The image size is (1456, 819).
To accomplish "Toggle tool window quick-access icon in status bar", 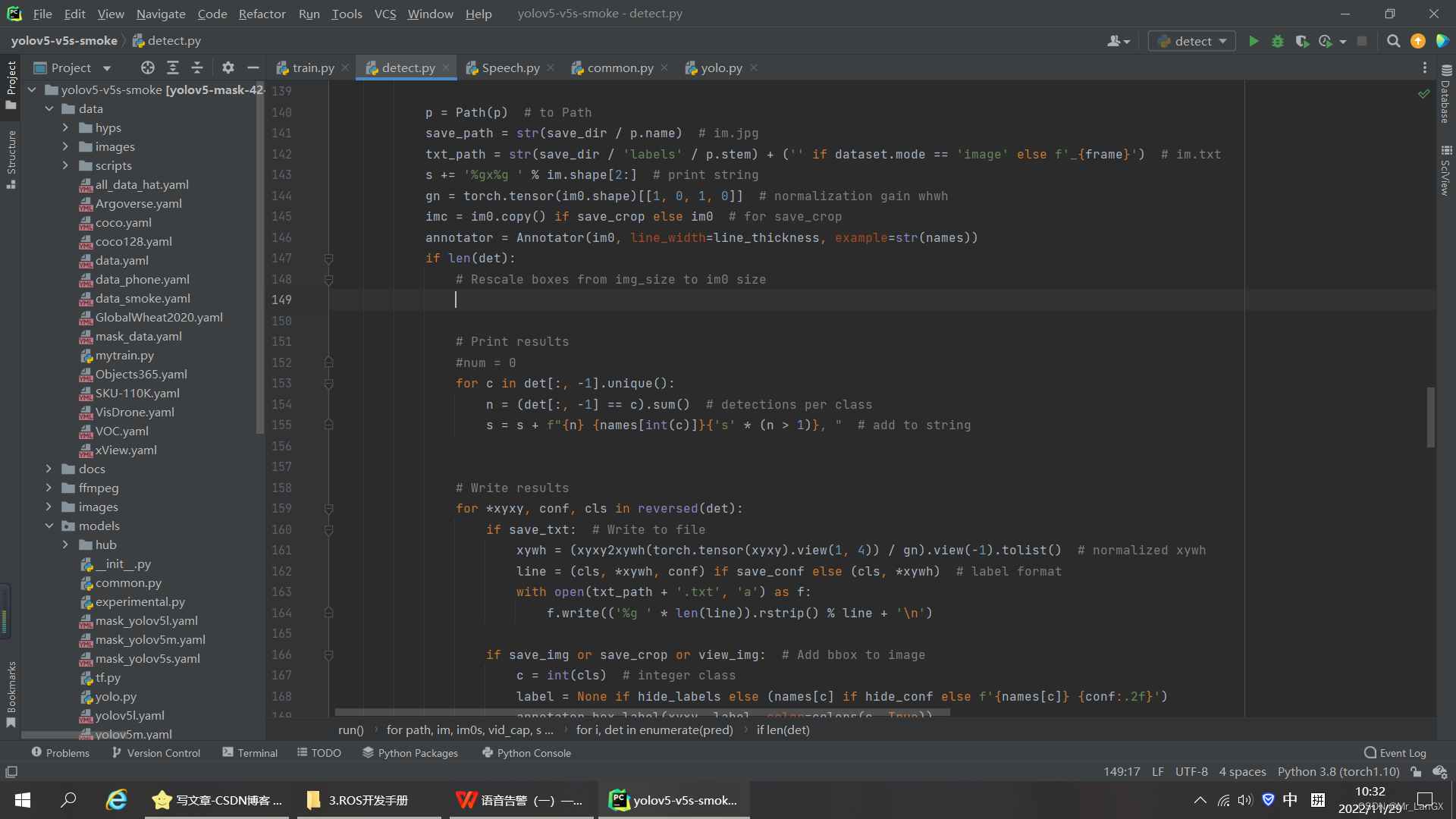I will tap(11, 772).
